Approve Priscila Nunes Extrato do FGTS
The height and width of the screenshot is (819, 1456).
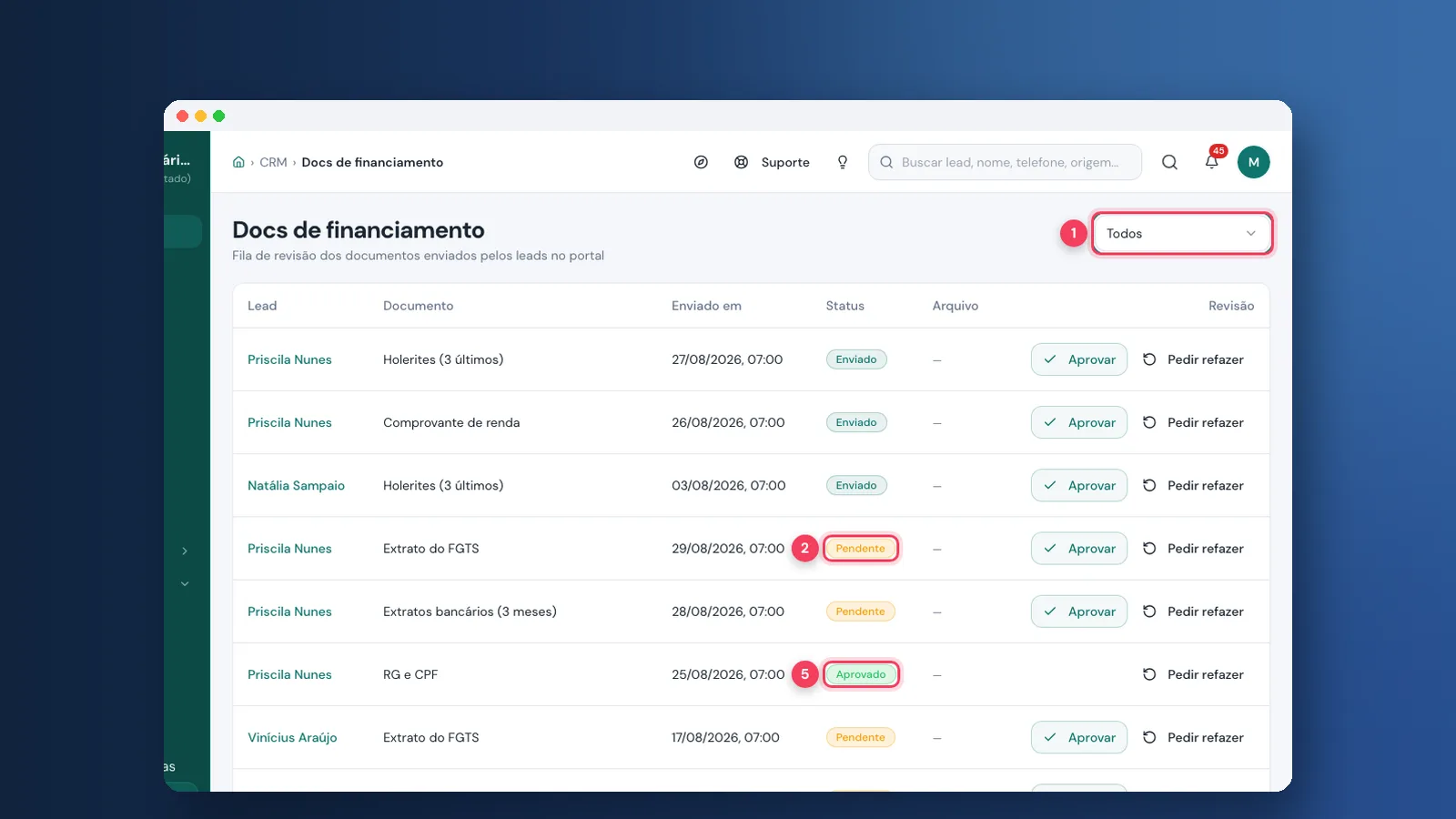(1079, 549)
